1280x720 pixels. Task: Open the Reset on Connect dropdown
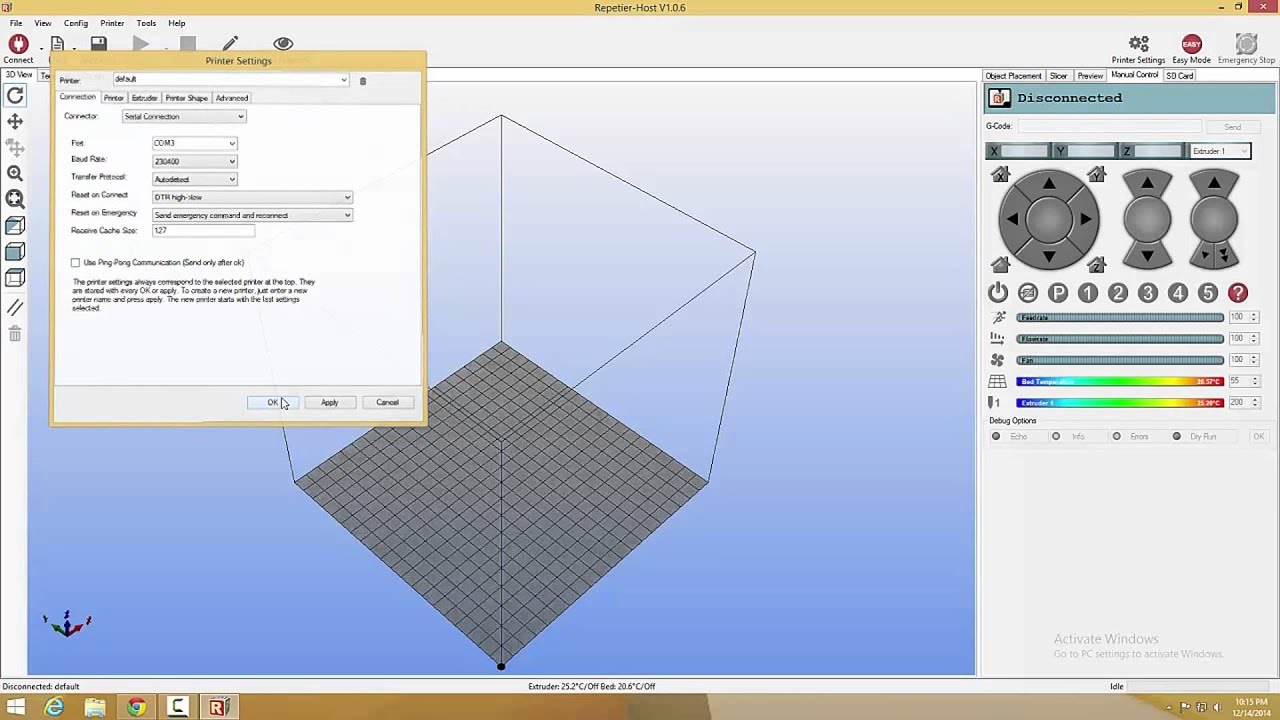point(252,197)
